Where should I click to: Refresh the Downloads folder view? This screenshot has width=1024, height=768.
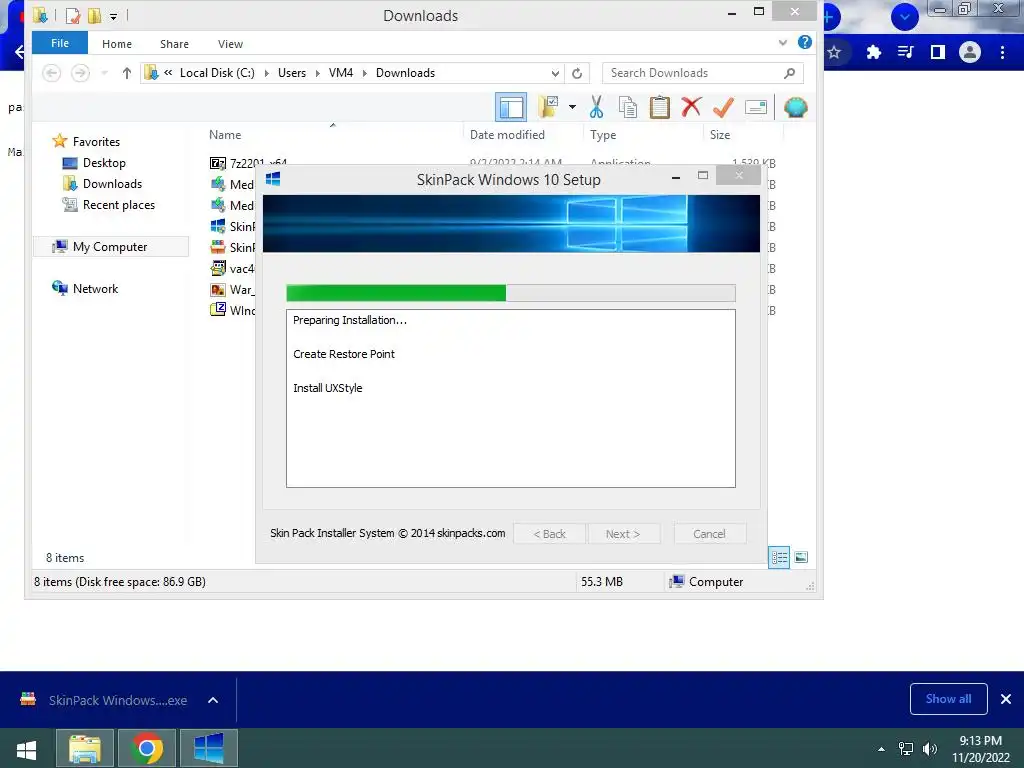point(577,73)
